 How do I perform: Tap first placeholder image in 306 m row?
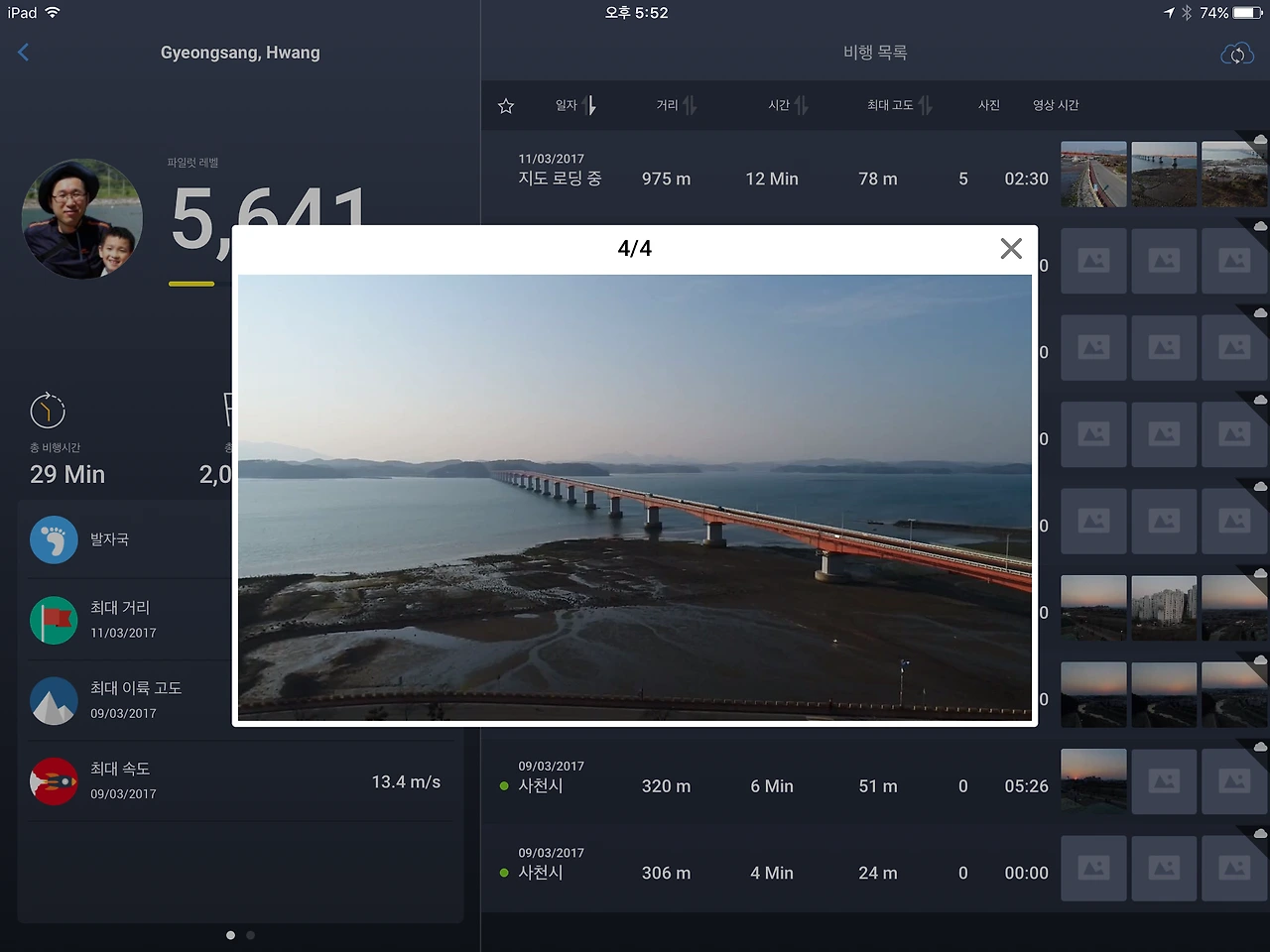point(1093,869)
